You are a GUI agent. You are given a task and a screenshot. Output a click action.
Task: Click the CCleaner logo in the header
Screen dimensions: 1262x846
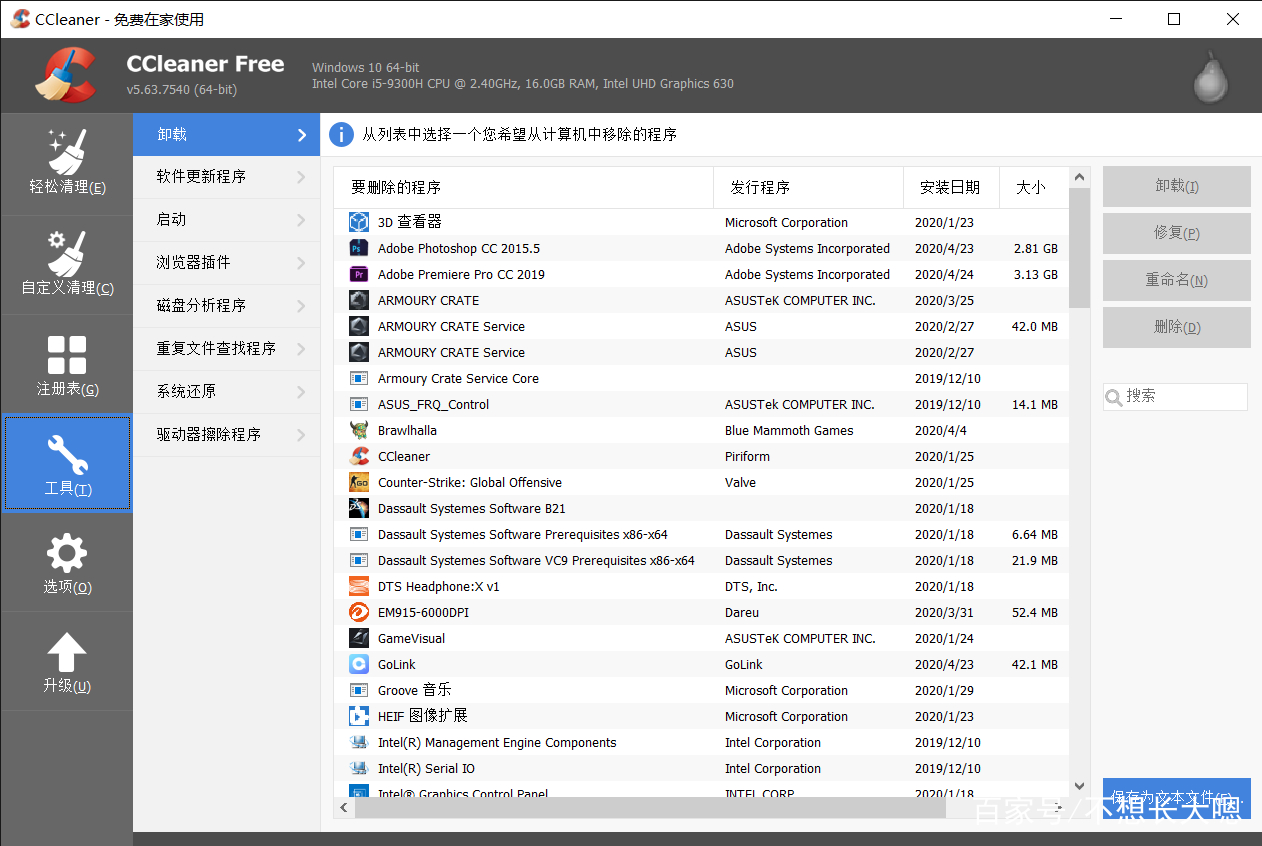65,76
